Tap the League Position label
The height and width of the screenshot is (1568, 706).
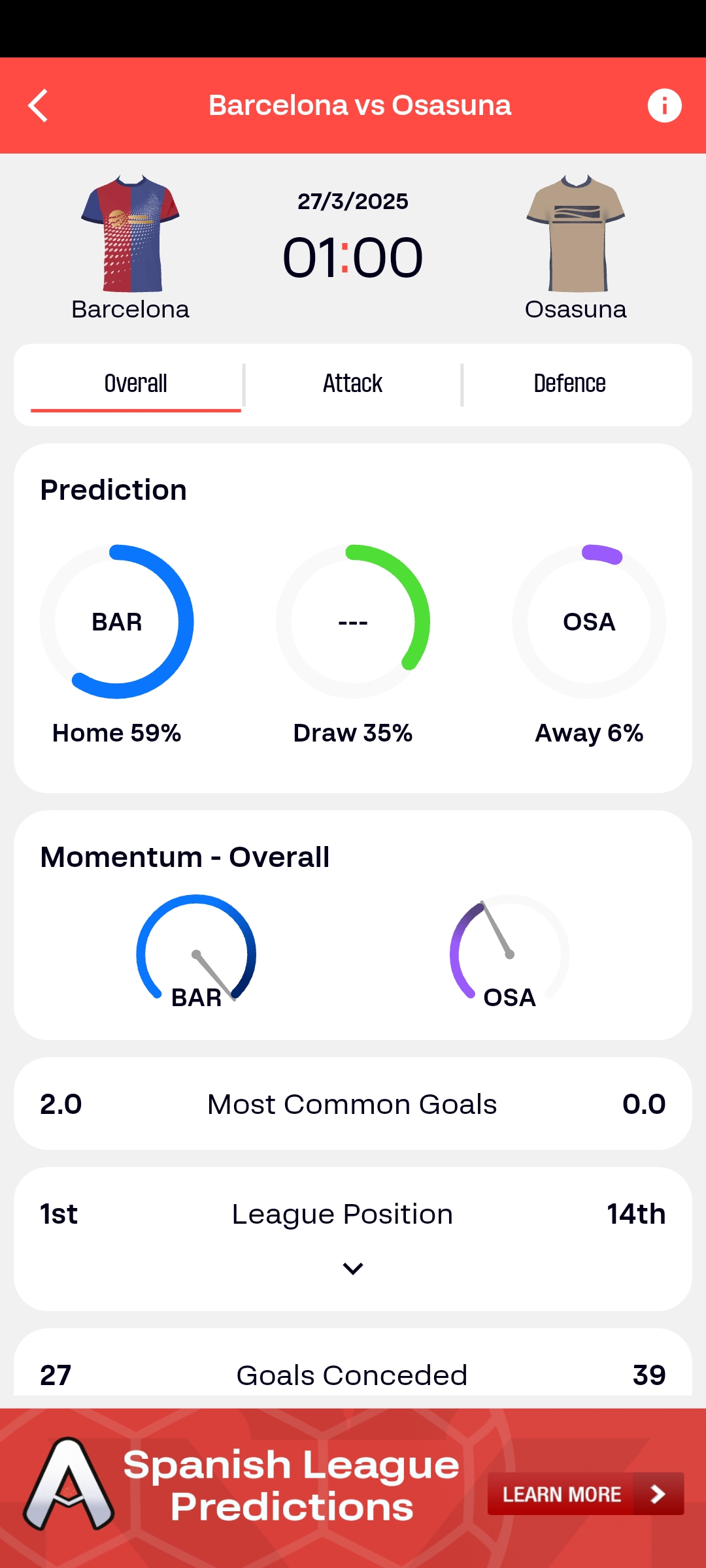point(343,1214)
